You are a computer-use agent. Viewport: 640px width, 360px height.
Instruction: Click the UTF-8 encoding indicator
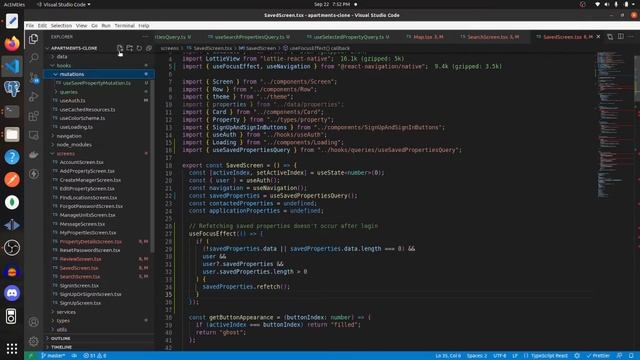[x=500, y=356]
